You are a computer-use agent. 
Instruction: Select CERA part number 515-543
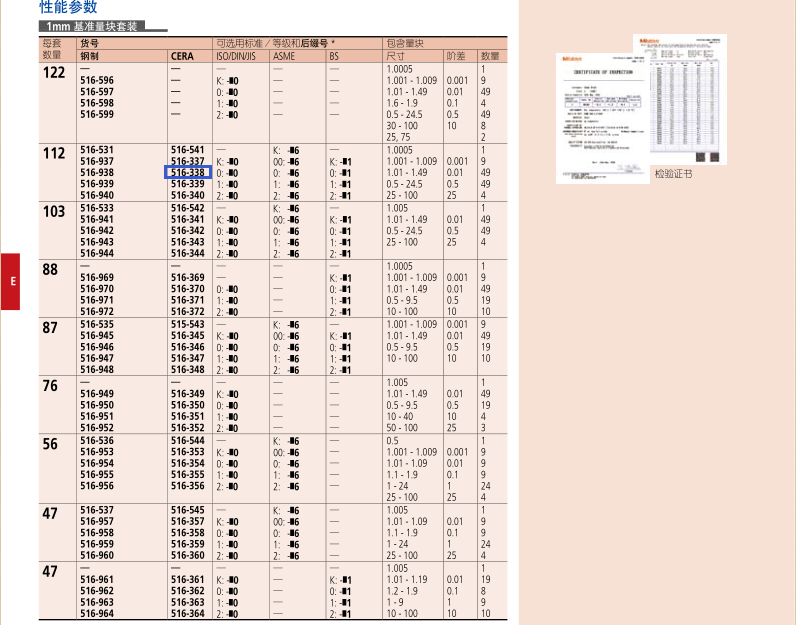188,324
